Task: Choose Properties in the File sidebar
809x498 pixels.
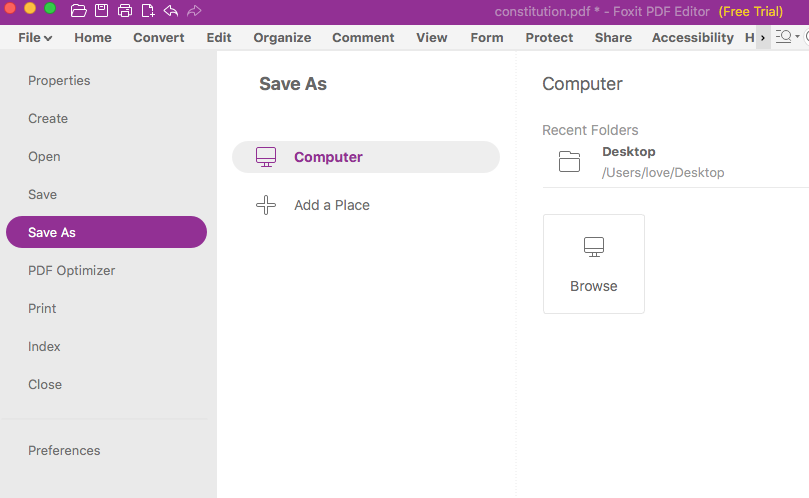Action: (59, 80)
